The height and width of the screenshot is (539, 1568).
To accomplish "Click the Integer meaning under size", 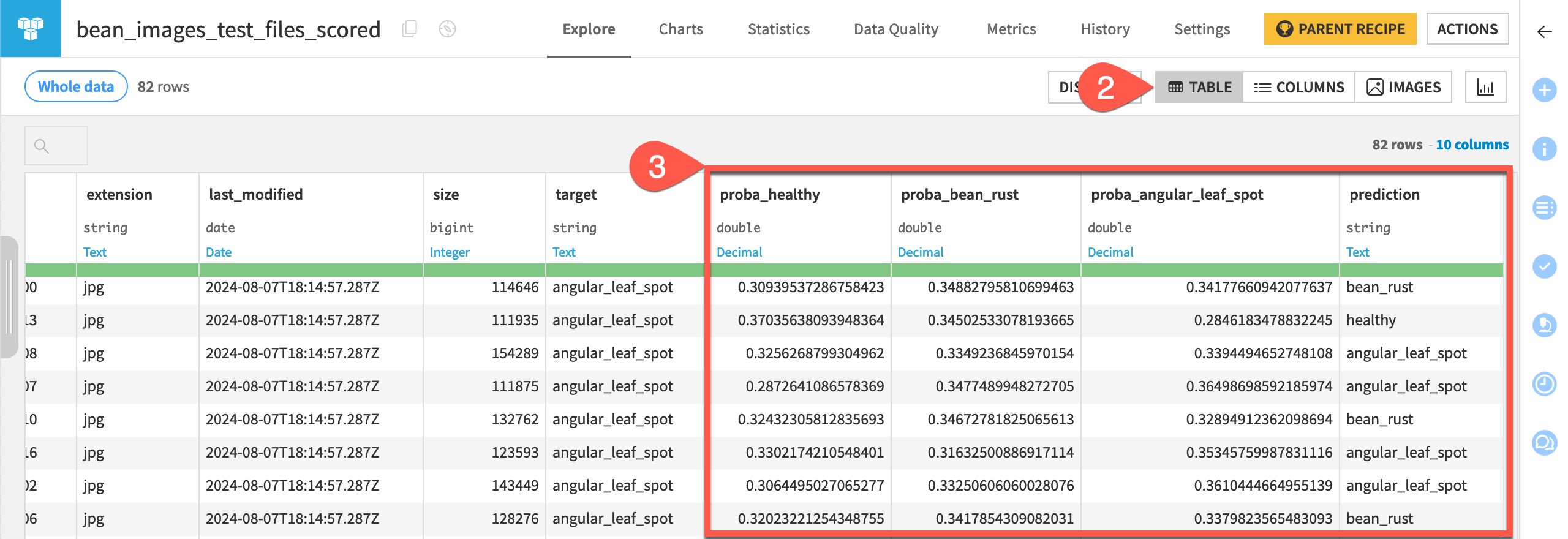I will (x=450, y=252).
